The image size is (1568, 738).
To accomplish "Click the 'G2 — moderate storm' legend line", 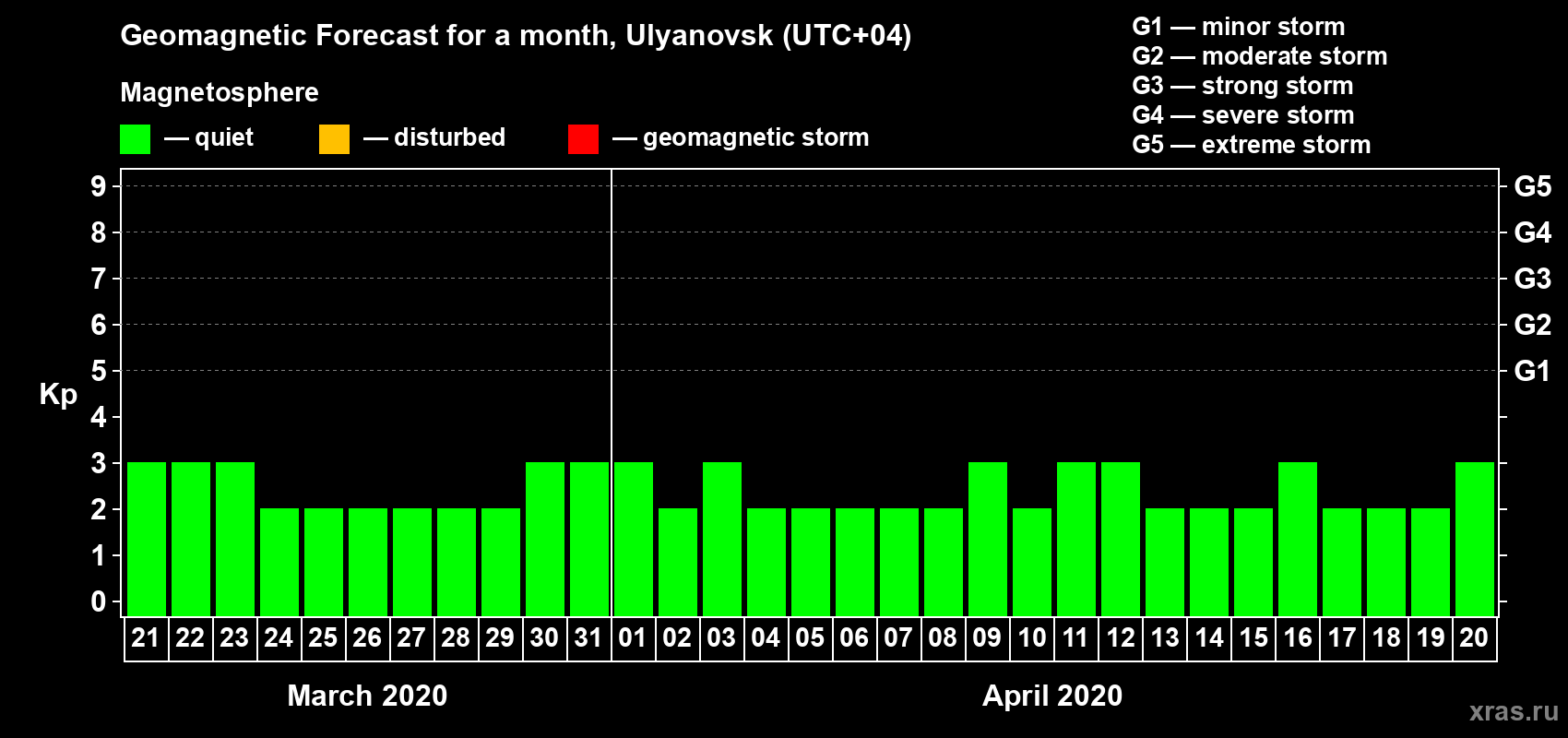I will 1259,56.
